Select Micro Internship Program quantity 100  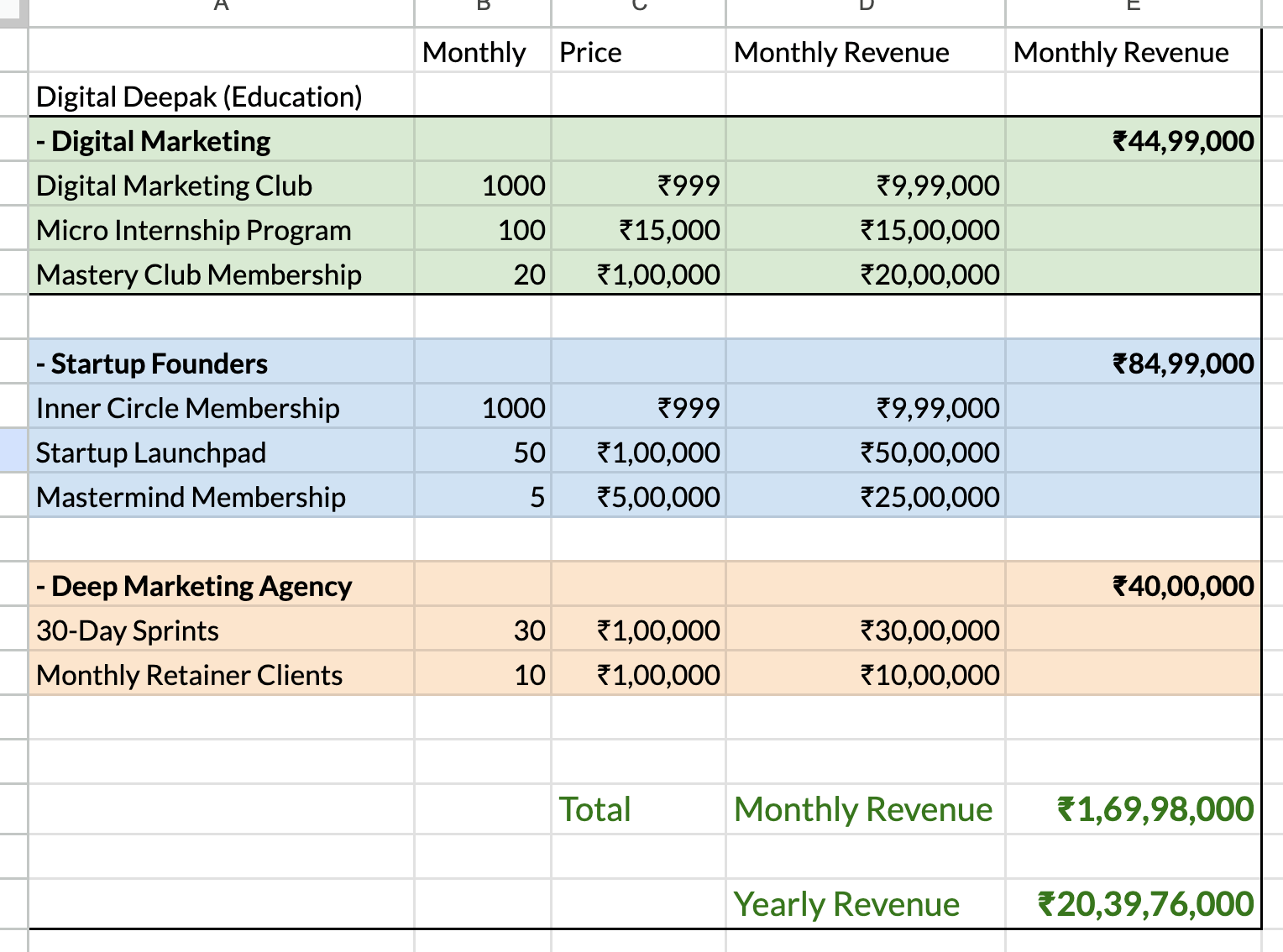(483, 229)
